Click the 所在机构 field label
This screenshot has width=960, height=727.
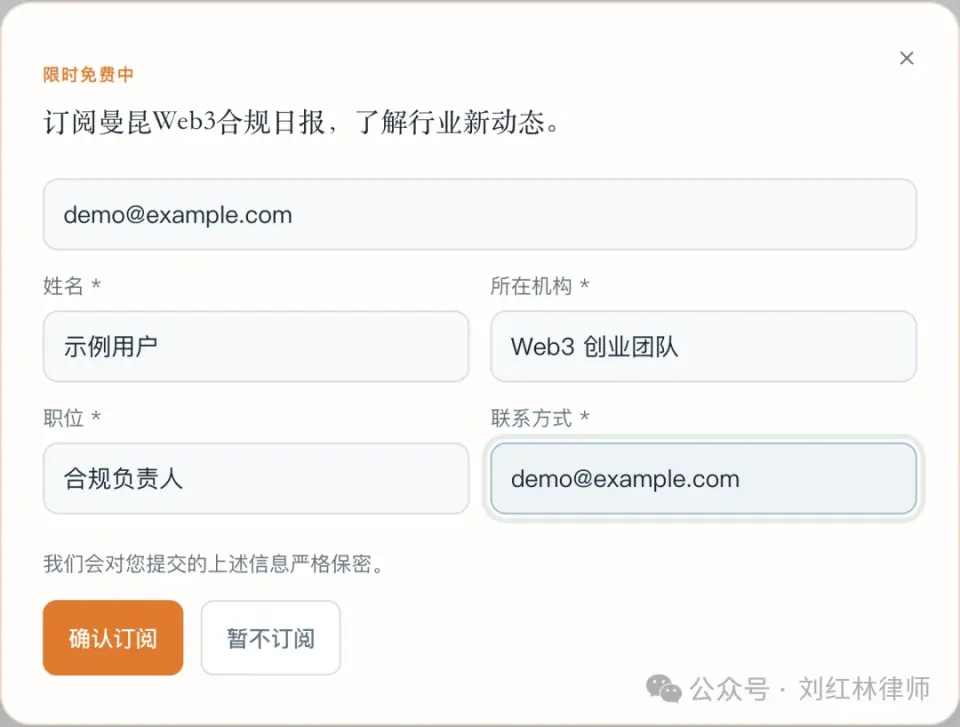click(531, 286)
